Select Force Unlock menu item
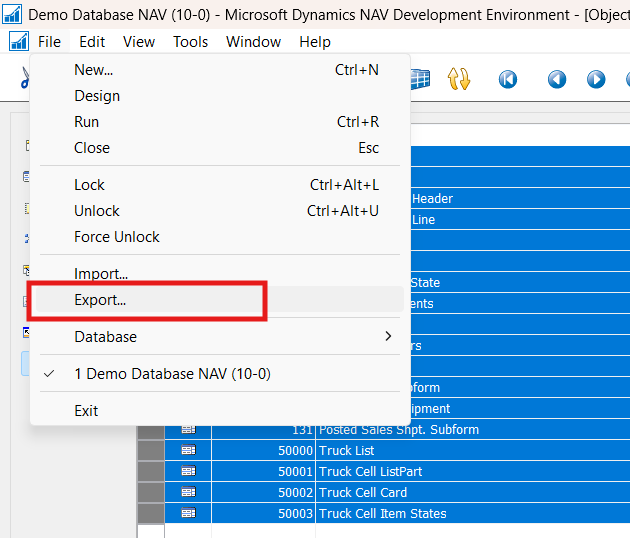This screenshot has height=538, width=630. click(x=117, y=237)
